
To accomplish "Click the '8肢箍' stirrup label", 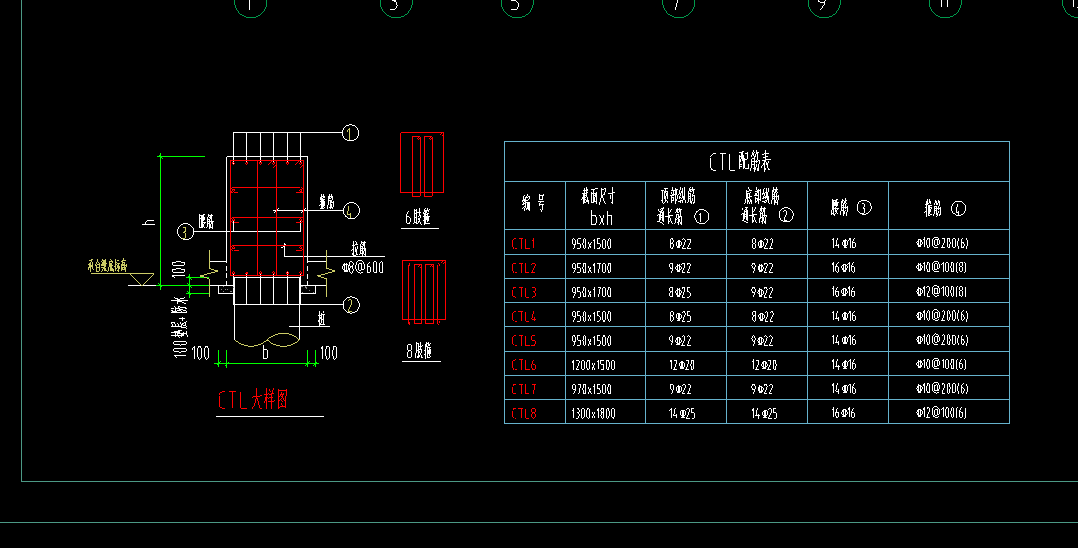I will (419, 351).
